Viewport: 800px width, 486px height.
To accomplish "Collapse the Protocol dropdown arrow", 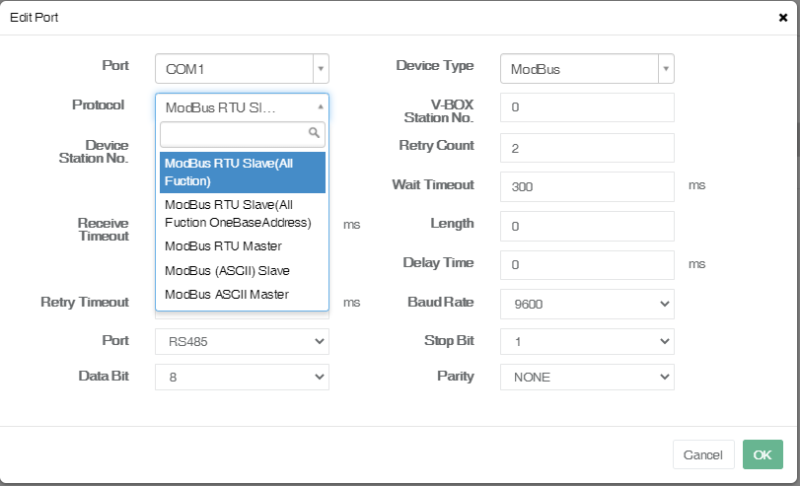I will (x=320, y=106).
